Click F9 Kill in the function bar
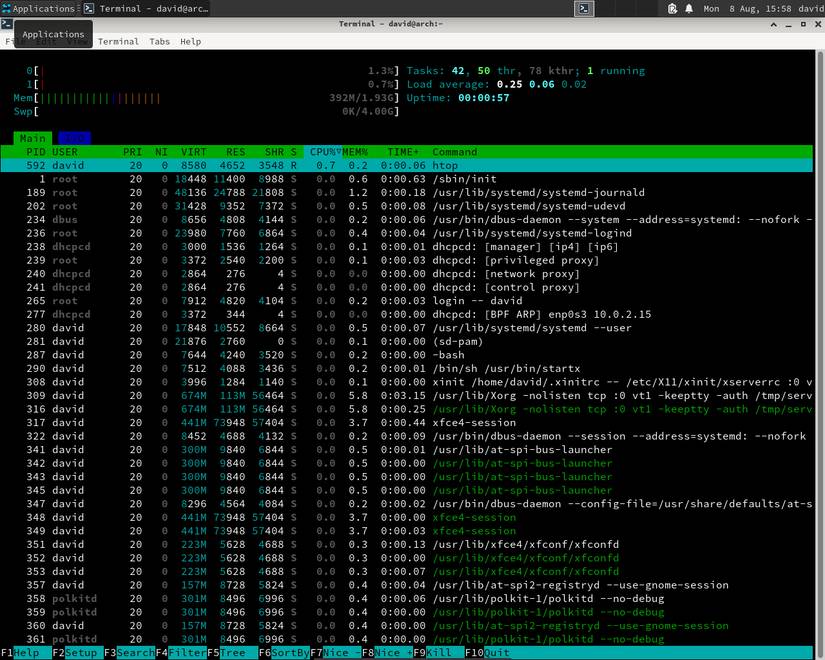This screenshot has width=825, height=660. [x=432, y=652]
